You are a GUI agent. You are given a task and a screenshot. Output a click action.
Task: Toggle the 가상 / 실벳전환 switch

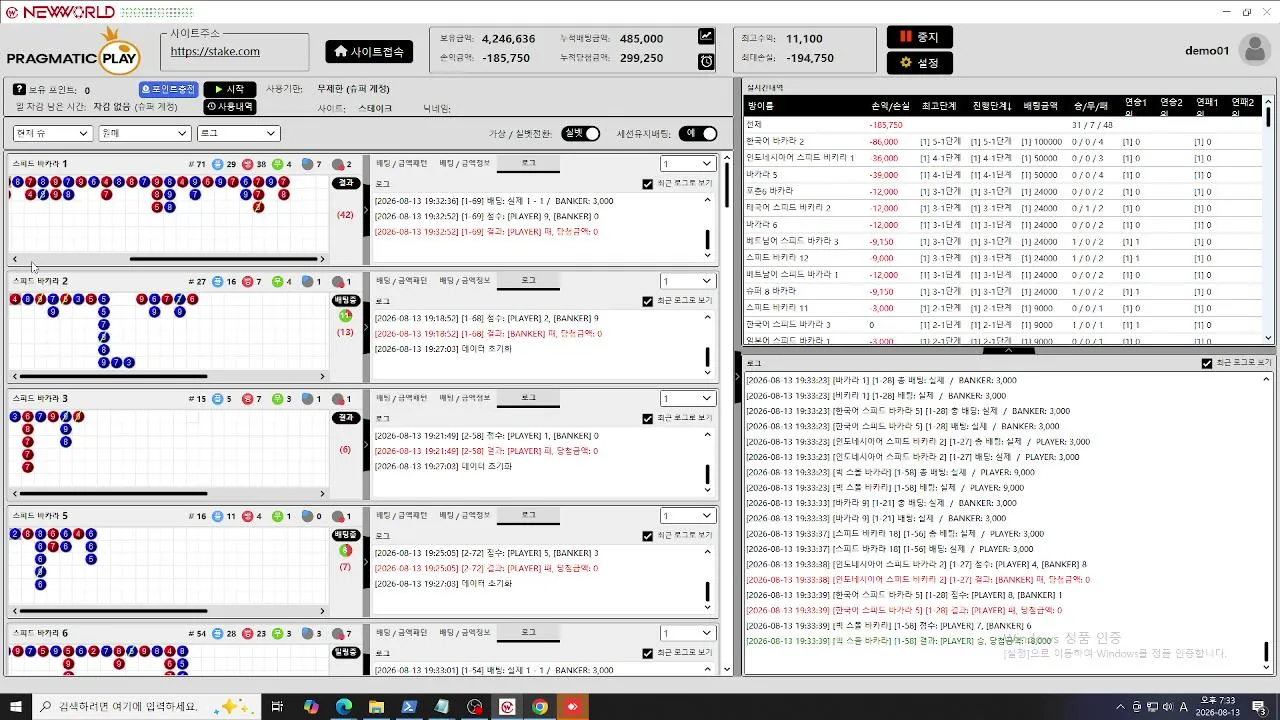pyautogui.click(x=581, y=133)
